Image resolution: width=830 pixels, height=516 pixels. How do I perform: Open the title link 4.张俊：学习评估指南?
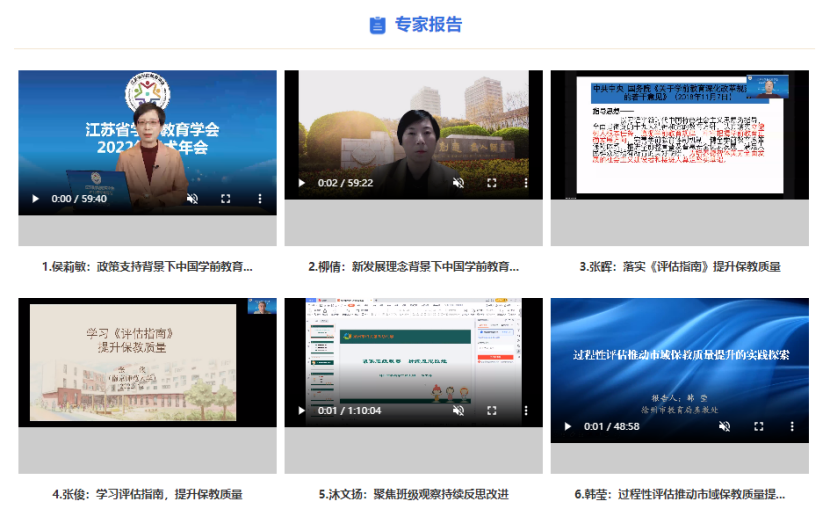pos(147,494)
